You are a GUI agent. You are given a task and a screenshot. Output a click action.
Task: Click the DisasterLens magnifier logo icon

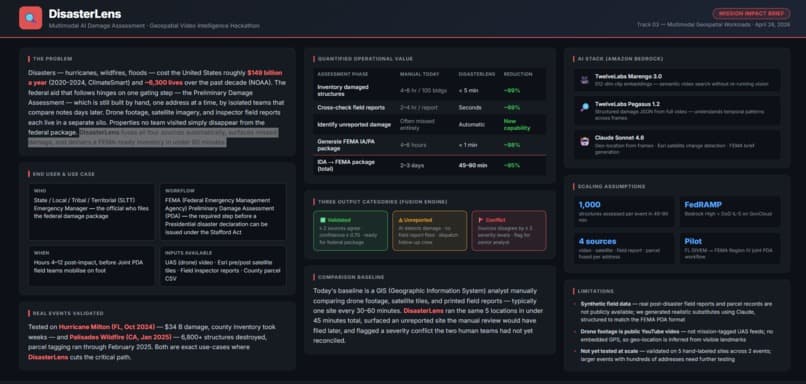(30, 18)
